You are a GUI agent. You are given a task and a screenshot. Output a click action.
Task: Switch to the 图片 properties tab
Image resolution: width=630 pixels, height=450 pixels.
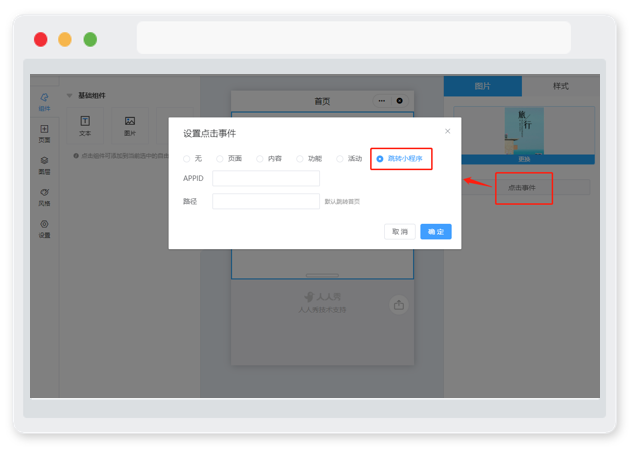pyautogui.click(x=483, y=86)
